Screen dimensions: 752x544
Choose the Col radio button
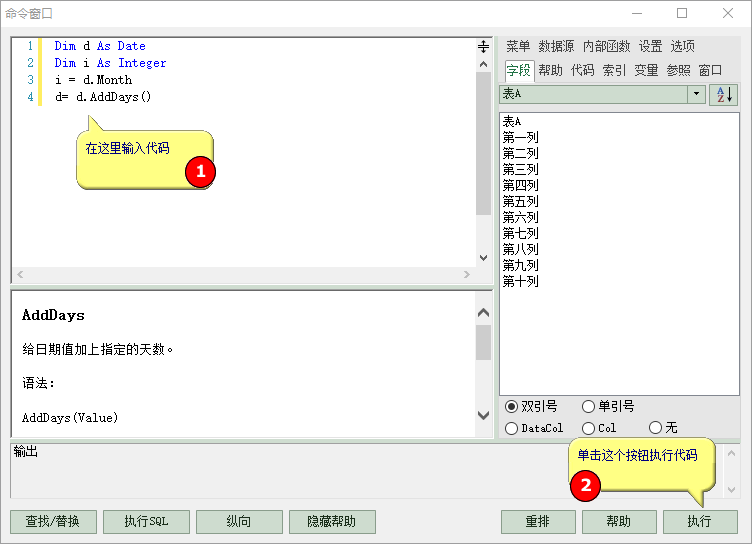tap(588, 428)
